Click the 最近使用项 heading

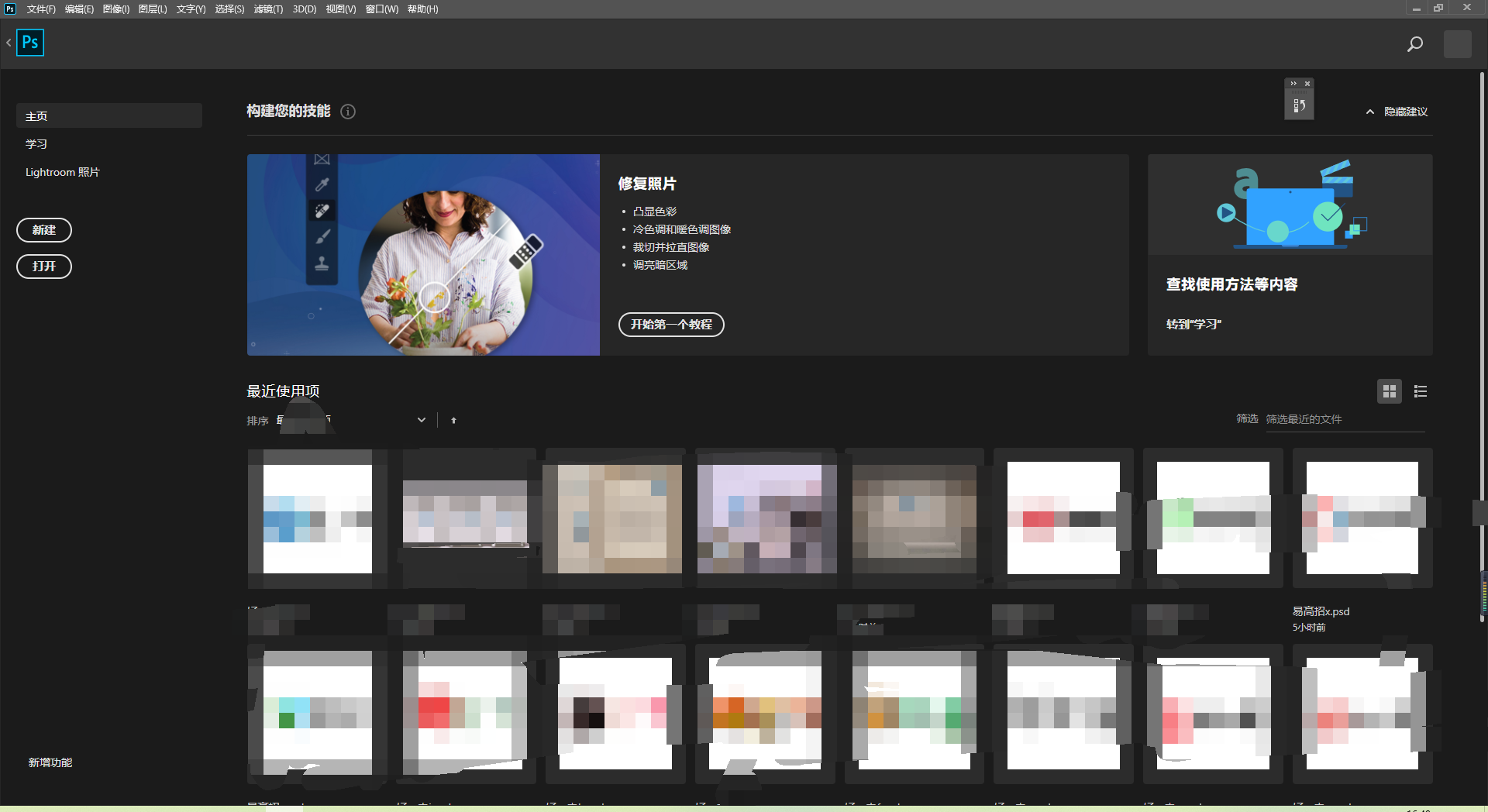283,391
